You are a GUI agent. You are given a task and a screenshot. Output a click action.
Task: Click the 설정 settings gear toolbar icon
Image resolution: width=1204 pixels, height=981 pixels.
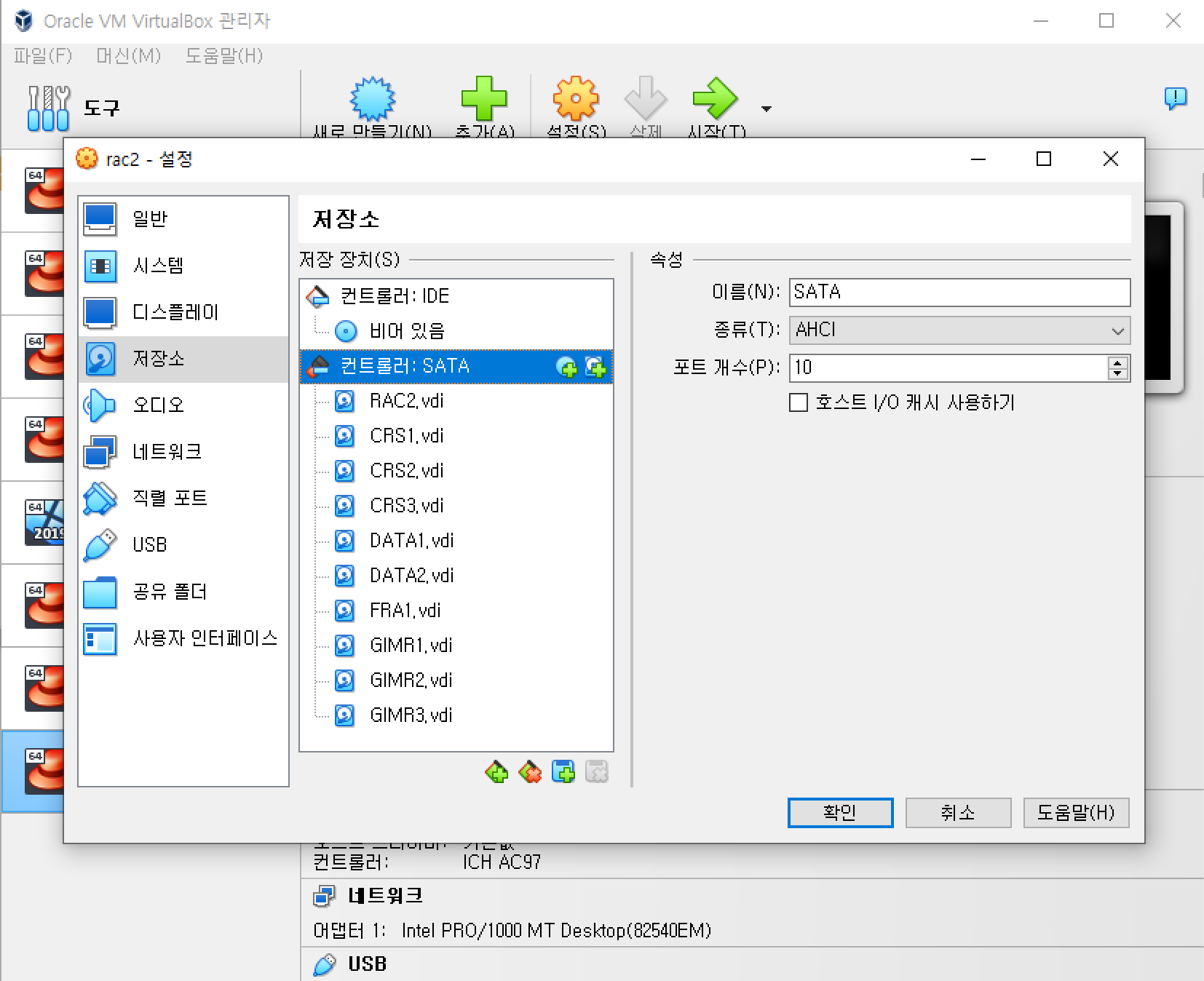[576, 99]
